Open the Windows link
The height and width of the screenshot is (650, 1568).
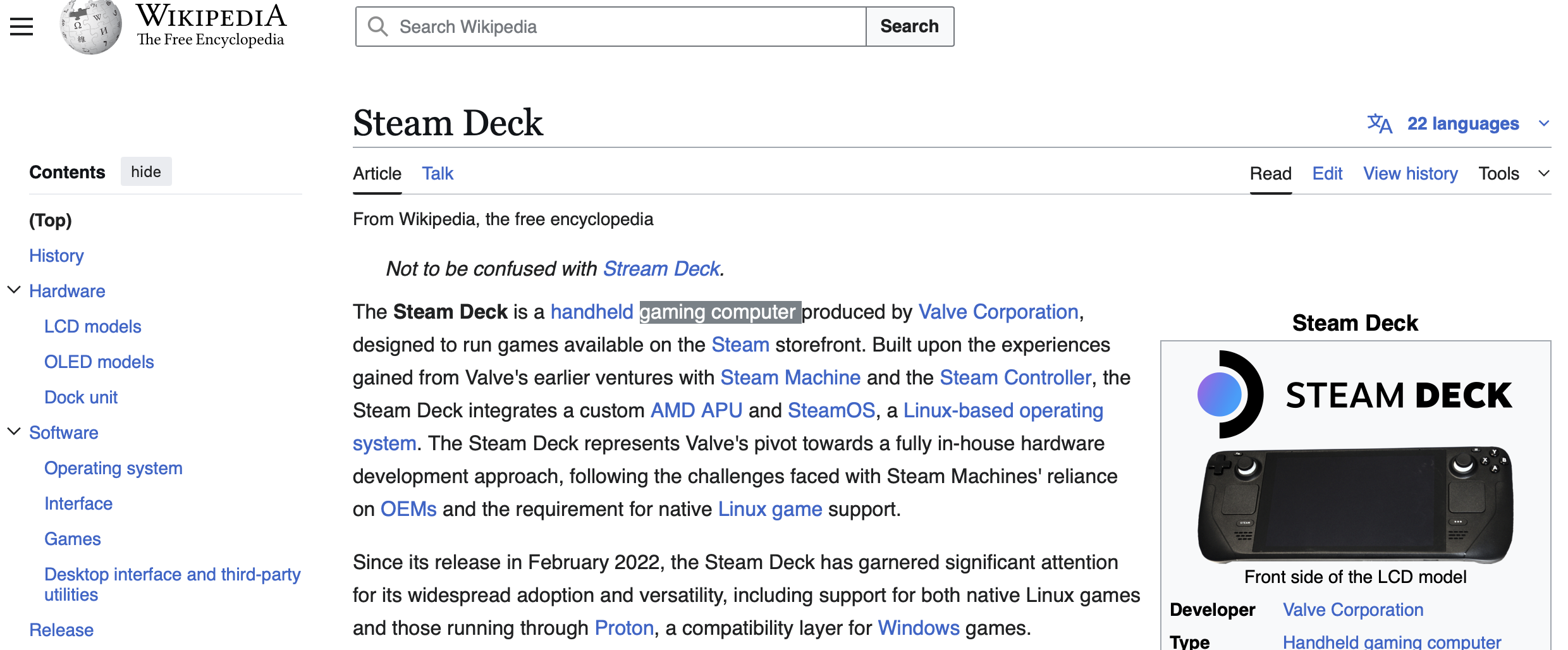919,628
